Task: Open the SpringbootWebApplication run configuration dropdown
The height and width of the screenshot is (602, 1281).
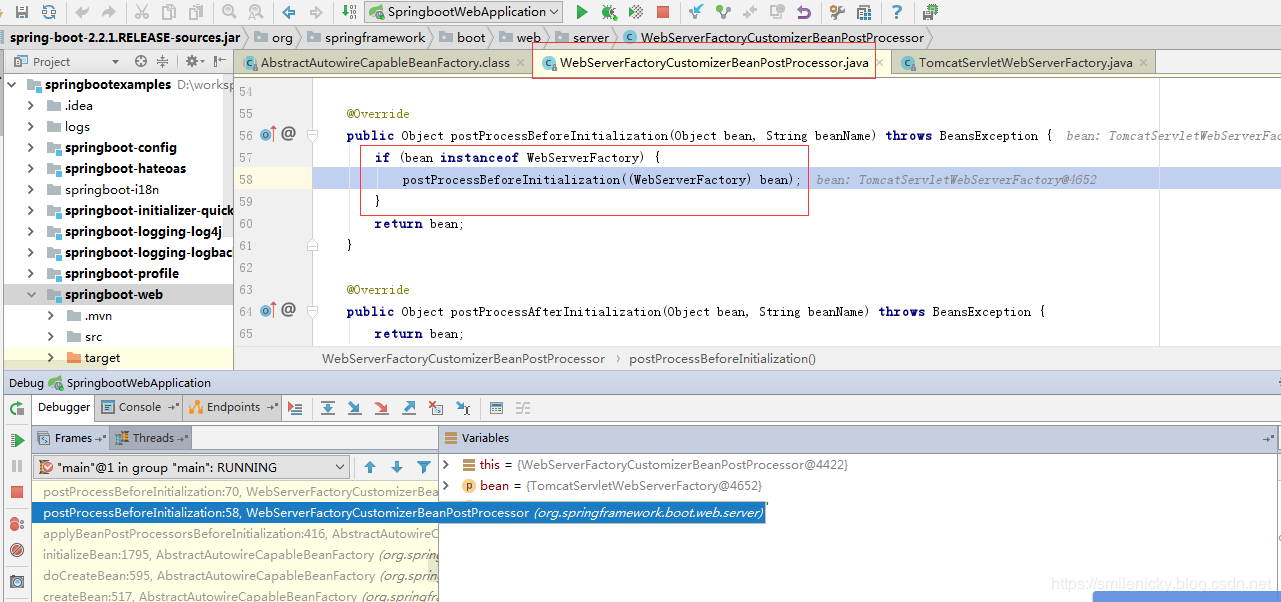Action: (x=464, y=12)
